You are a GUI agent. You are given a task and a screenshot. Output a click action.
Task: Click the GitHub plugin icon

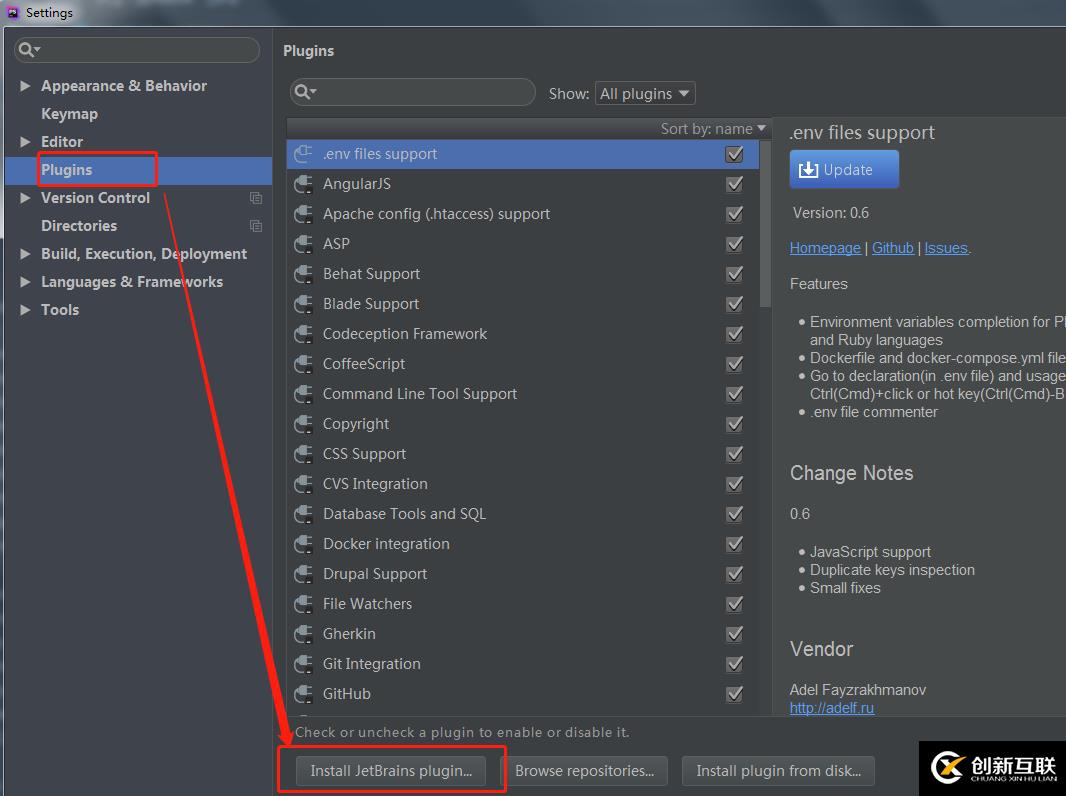(303, 693)
